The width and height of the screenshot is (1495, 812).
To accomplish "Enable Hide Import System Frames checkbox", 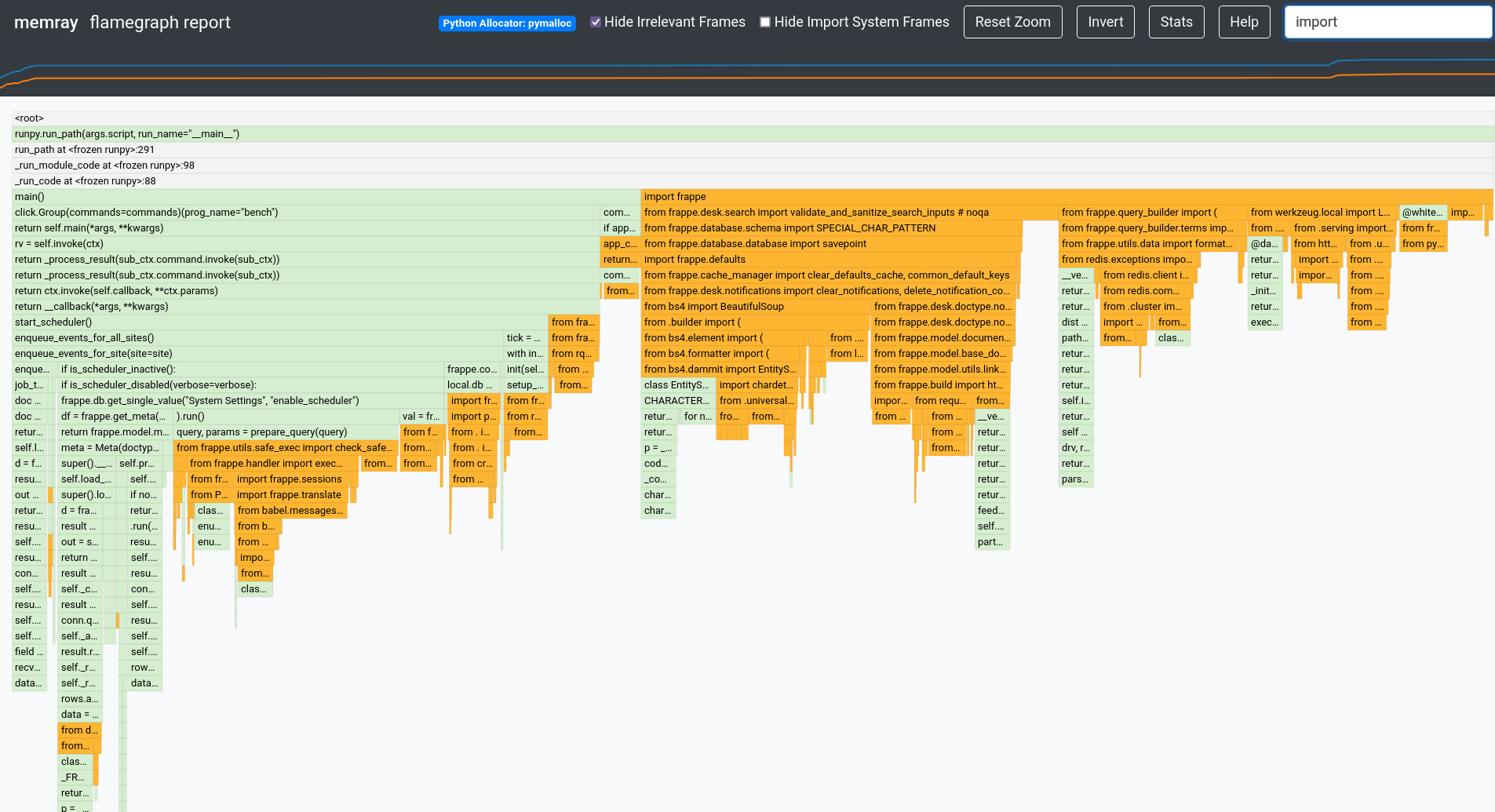I will [x=765, y=22].
